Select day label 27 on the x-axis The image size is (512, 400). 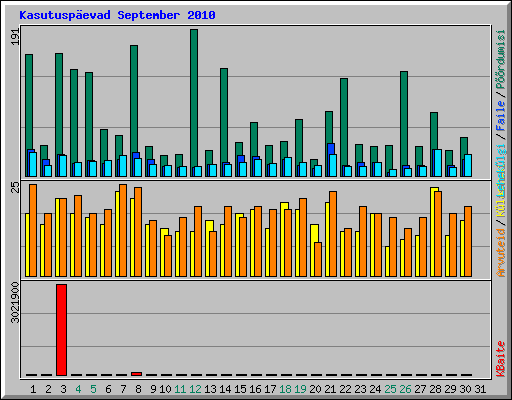pos(420,389)
